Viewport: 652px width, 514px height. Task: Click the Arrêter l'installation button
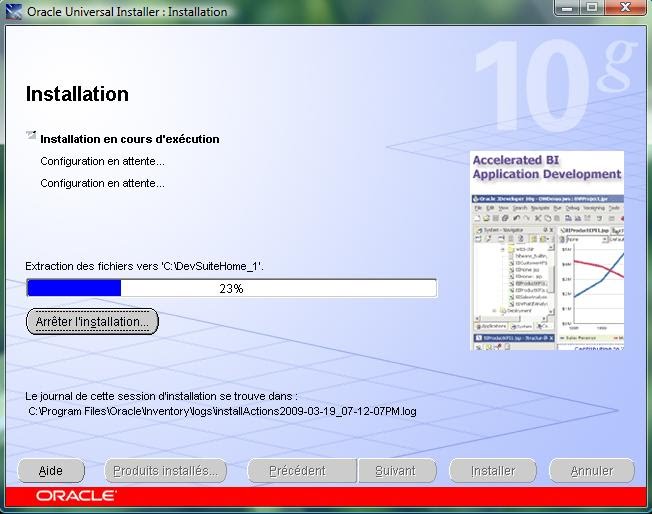[x=92, y=321]
